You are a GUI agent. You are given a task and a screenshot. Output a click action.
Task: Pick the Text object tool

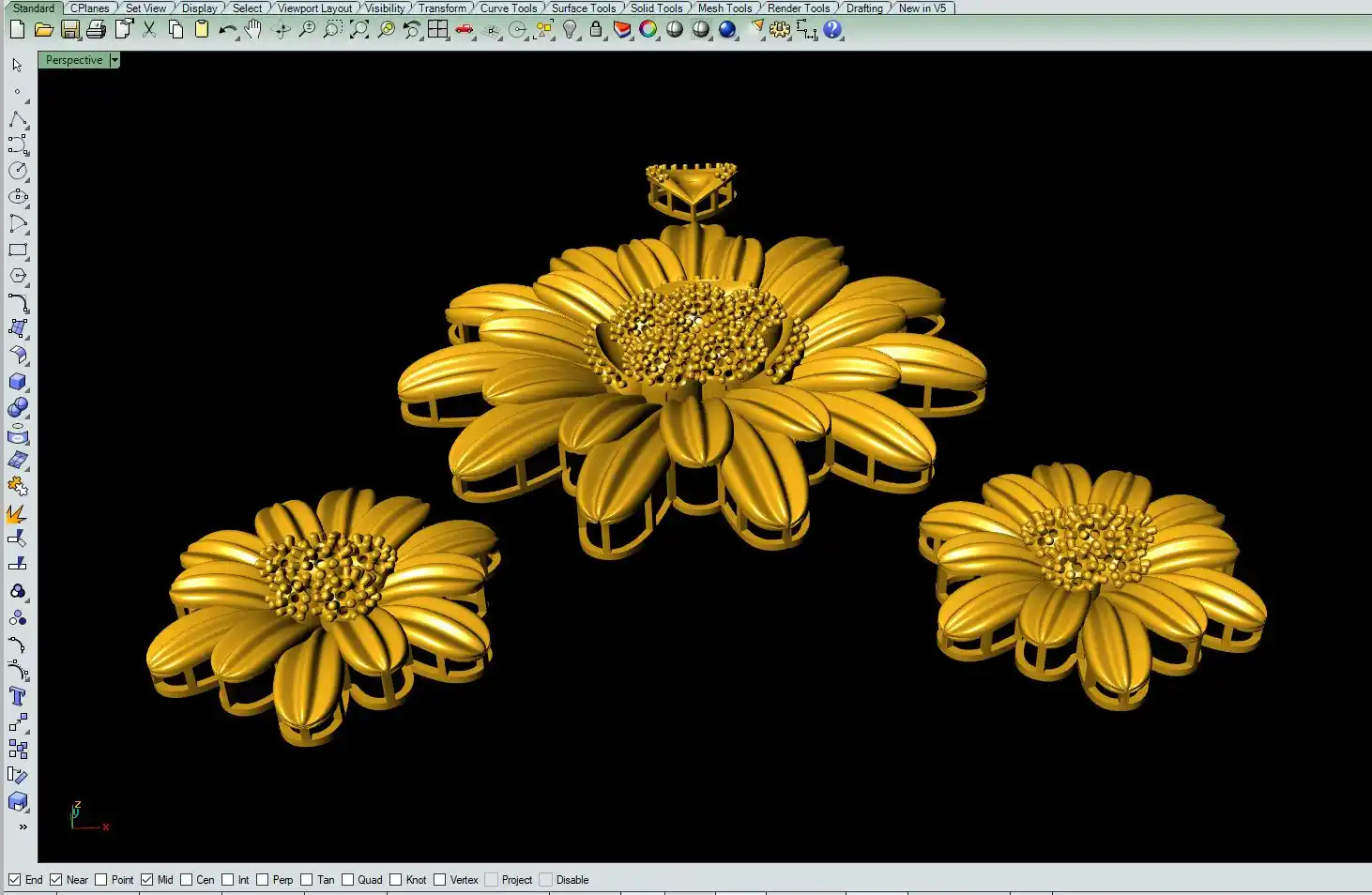[x=17, y=696]
